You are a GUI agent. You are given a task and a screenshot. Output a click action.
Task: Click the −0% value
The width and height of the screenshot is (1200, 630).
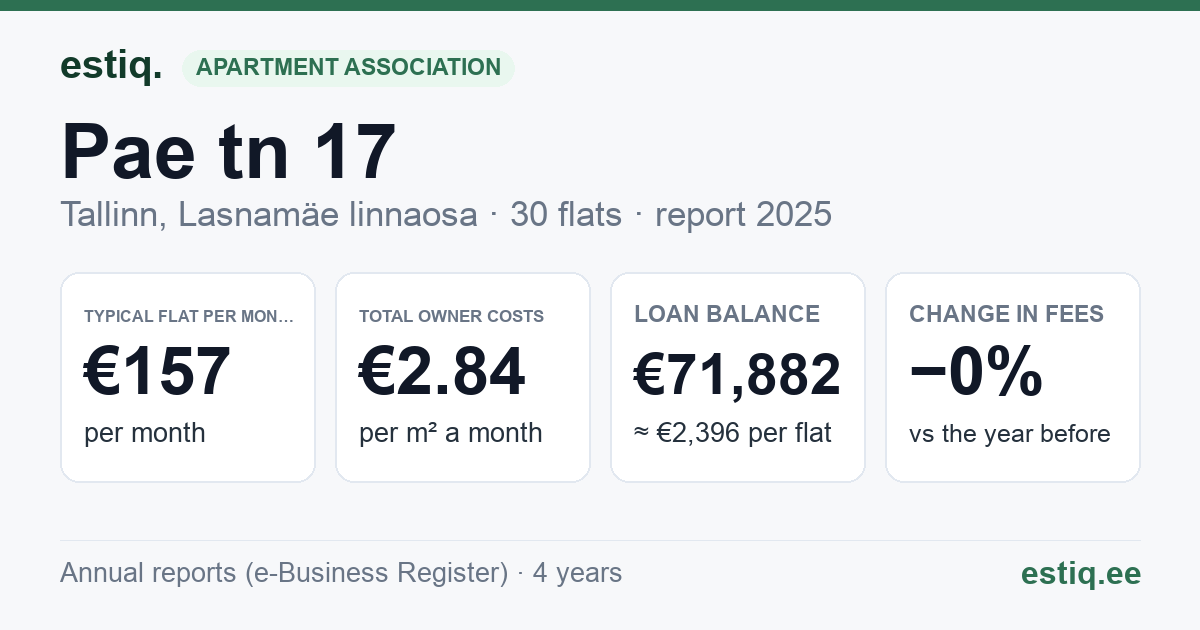pyautogui.click(x=976, y=373)
